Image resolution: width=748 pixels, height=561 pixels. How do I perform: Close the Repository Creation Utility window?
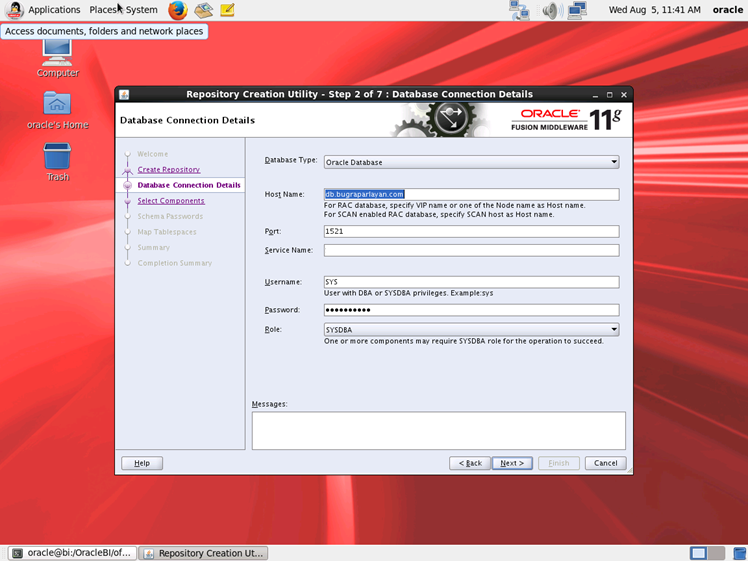pos(623,95)
